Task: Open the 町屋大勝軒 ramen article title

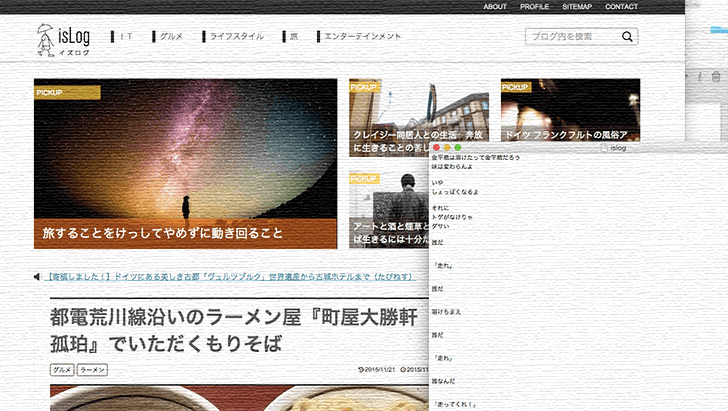Action: [x=234, y=331]
